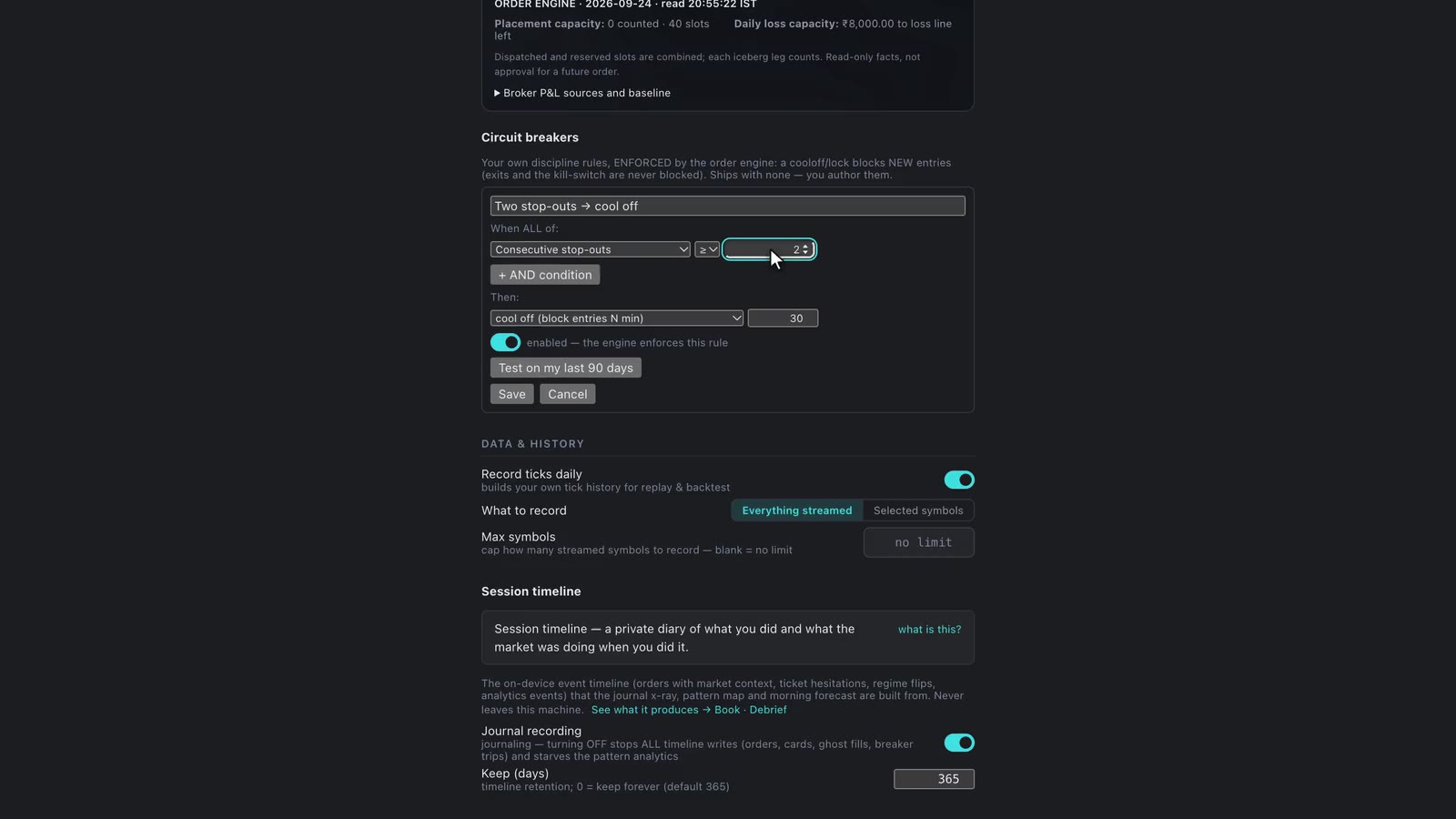Click the stepper arrows on threshold value 2

click(805, 249)
